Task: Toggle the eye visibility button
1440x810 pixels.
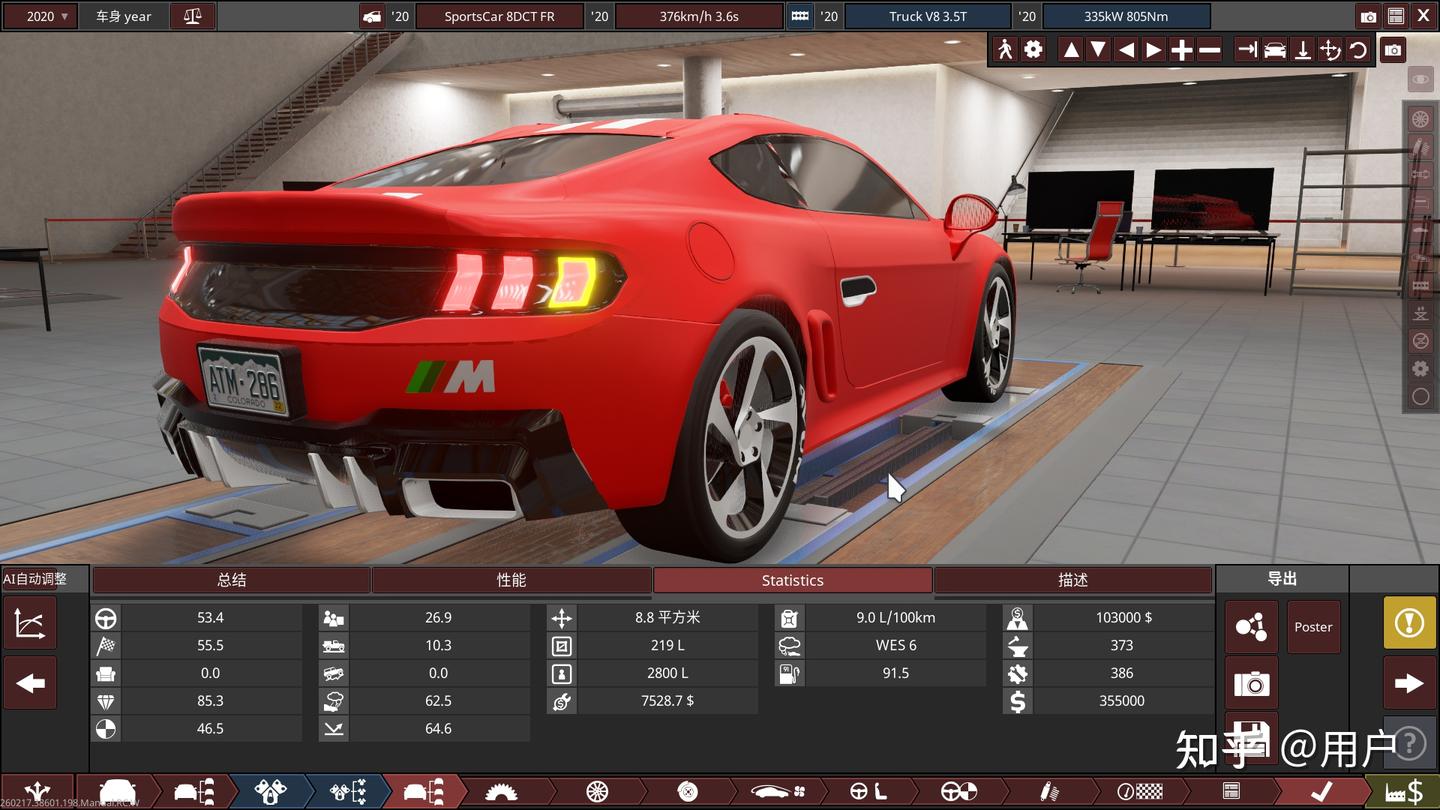Action: click(1420, 79)
